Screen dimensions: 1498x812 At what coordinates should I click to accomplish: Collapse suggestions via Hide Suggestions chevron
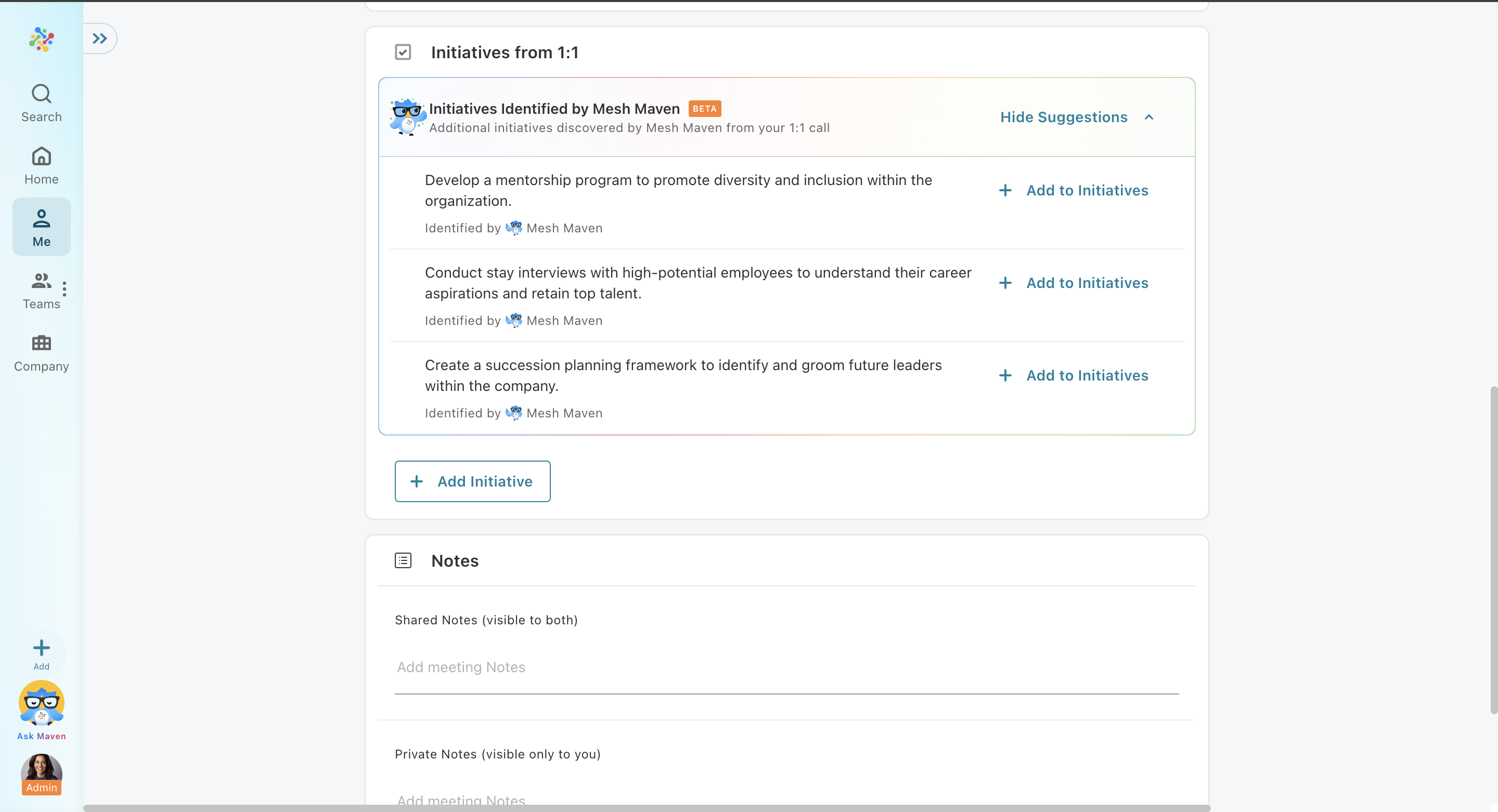pyautogui.click(x=1148, y=117)
